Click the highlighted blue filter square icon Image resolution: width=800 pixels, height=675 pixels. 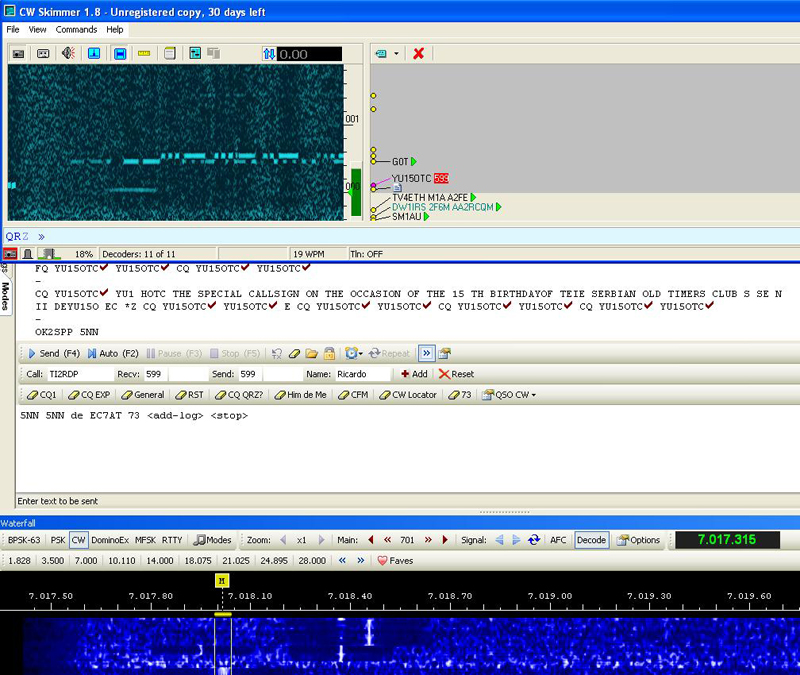[120, 54]
